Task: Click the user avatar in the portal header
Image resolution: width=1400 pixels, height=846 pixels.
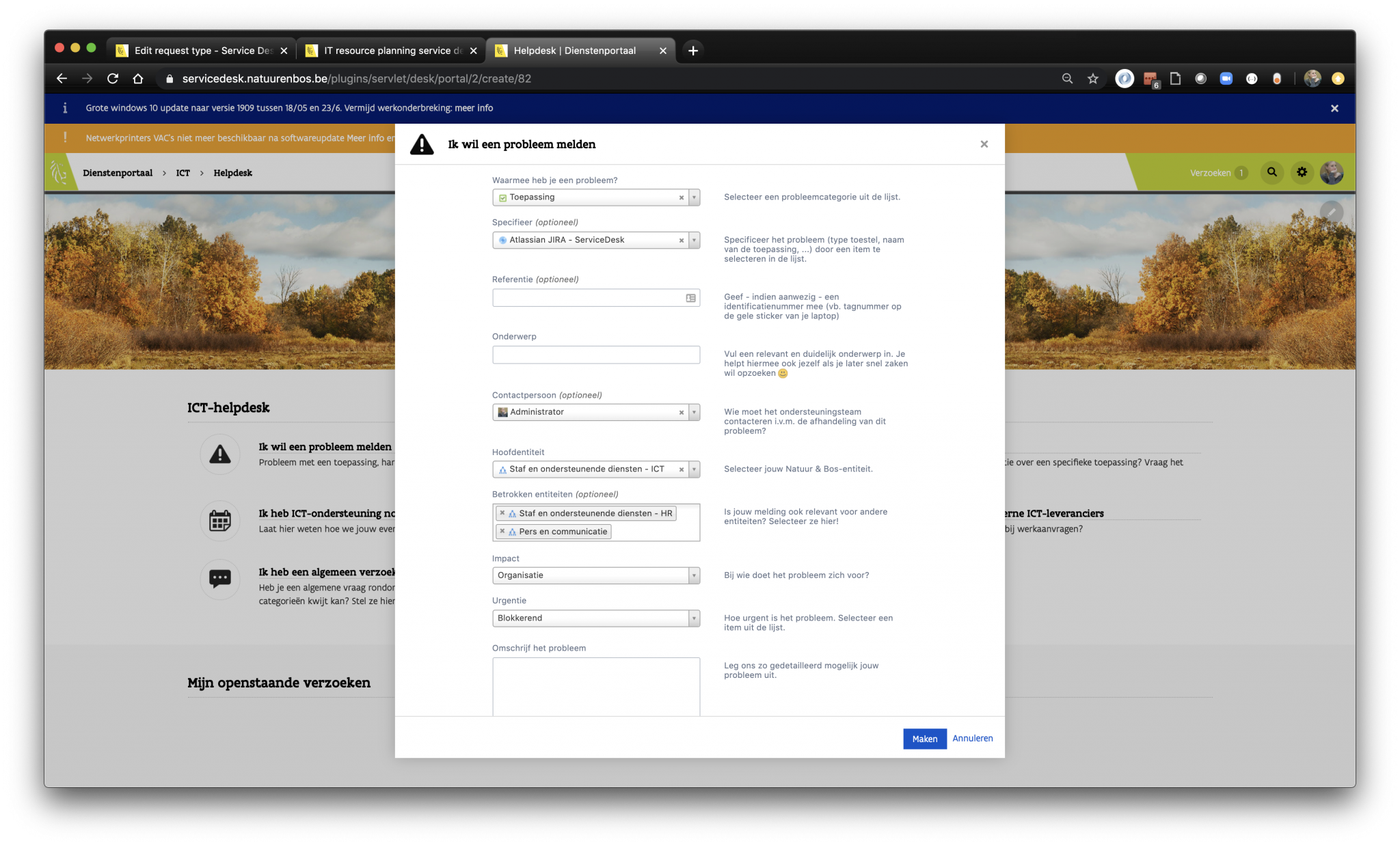Action: pyautogui.click(x=1332, y=172)
